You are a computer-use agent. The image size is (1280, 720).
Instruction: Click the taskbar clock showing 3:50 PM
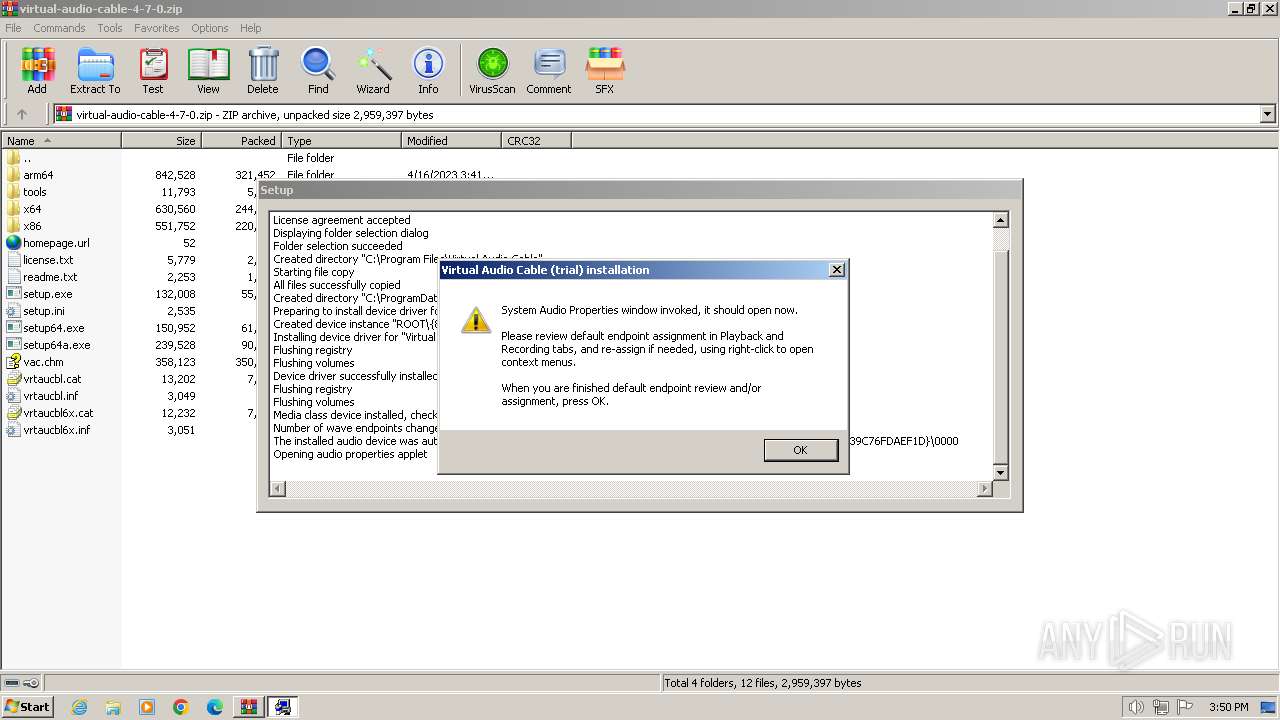tap(1228, 707)
